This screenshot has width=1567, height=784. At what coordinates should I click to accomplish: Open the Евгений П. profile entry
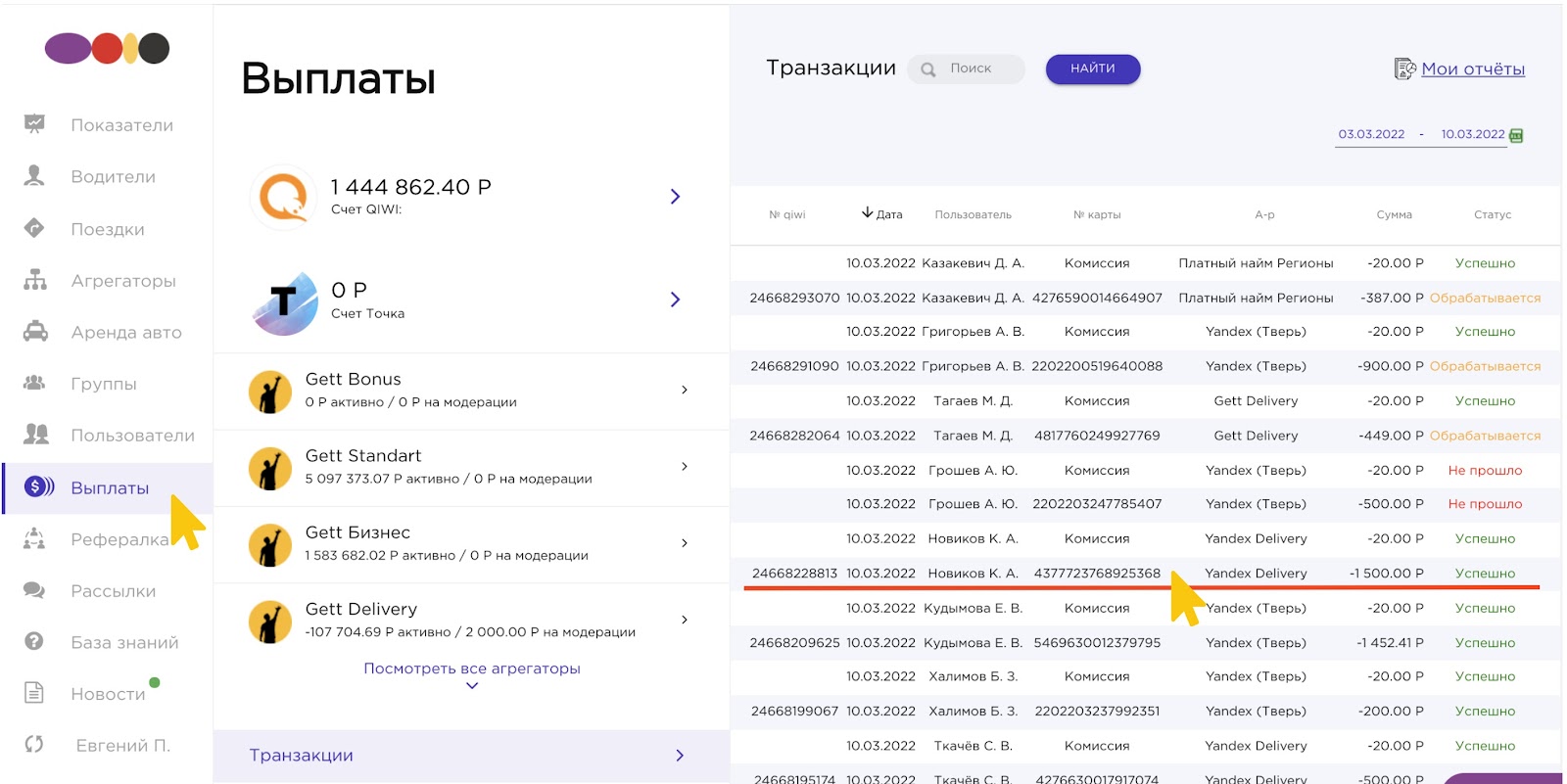click(123, 746)
